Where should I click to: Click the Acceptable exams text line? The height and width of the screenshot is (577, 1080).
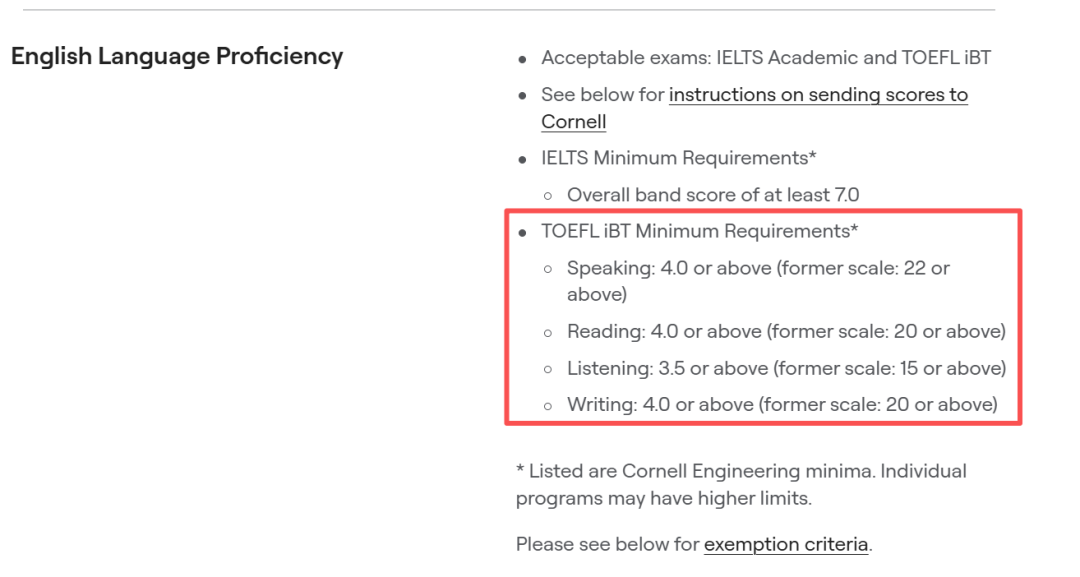766,58
